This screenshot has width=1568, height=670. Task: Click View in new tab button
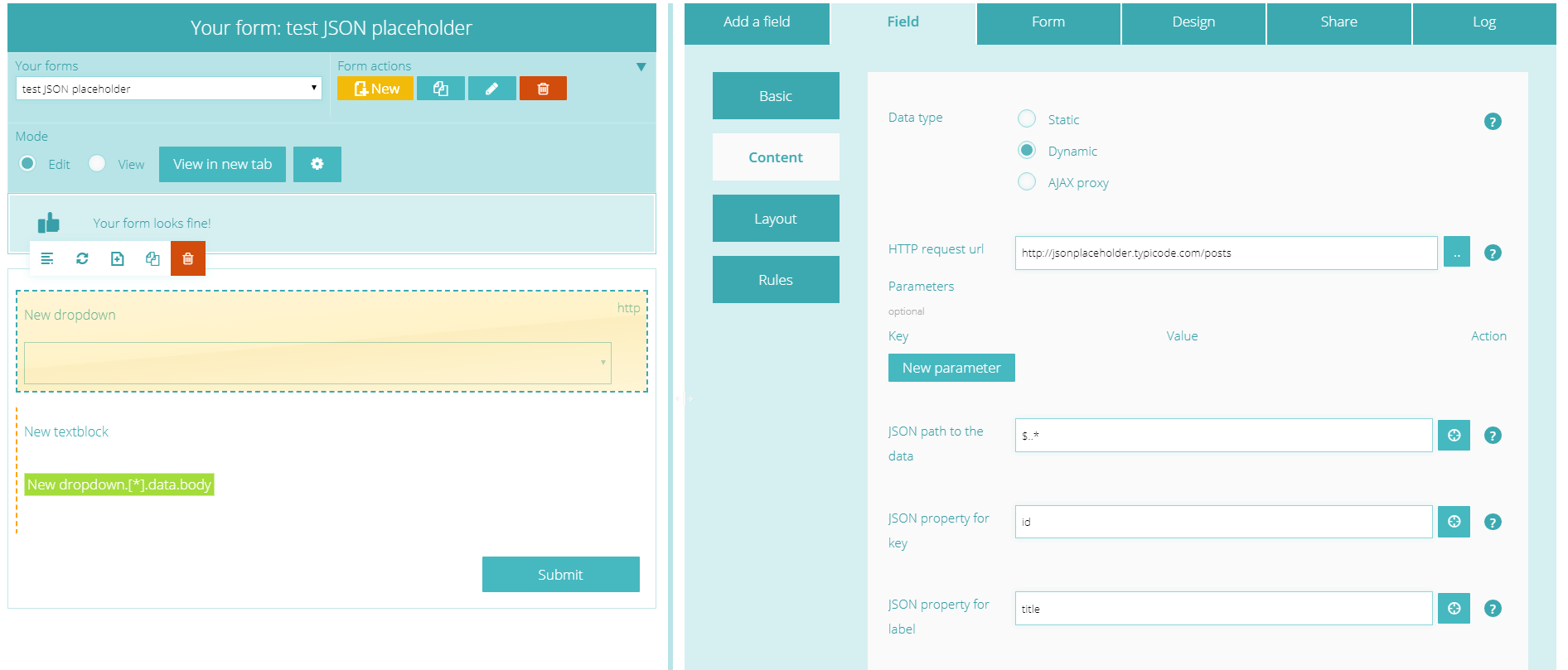click(222, 164)
